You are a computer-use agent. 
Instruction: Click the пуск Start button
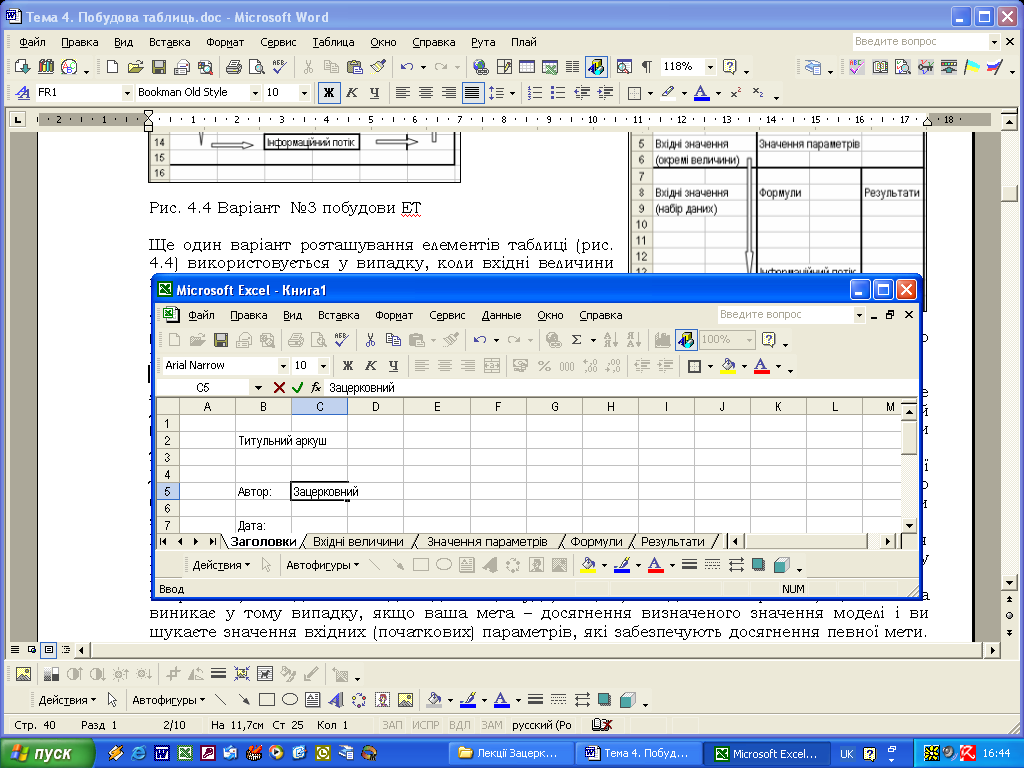point(47,754)
